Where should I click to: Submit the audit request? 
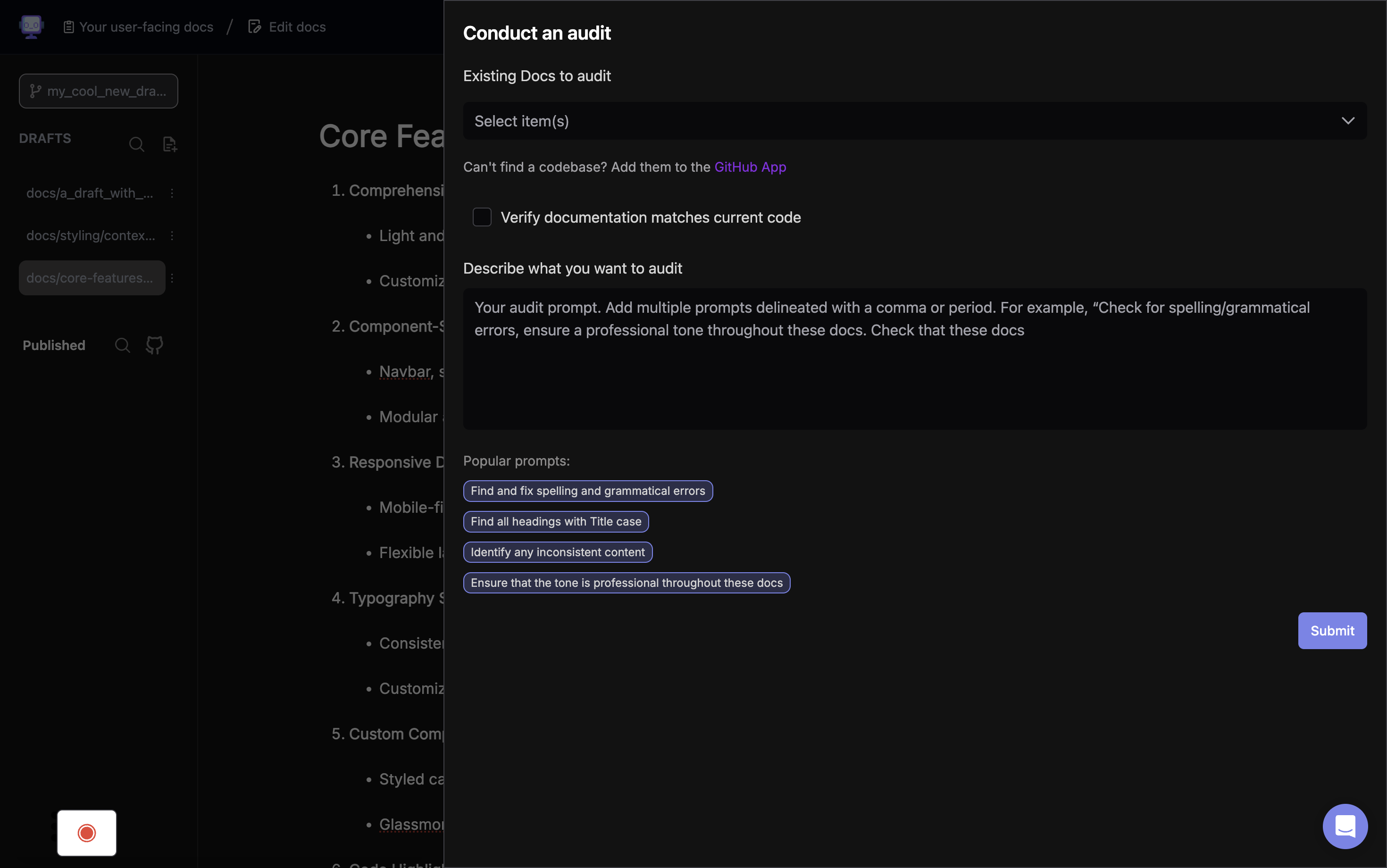1332,630
